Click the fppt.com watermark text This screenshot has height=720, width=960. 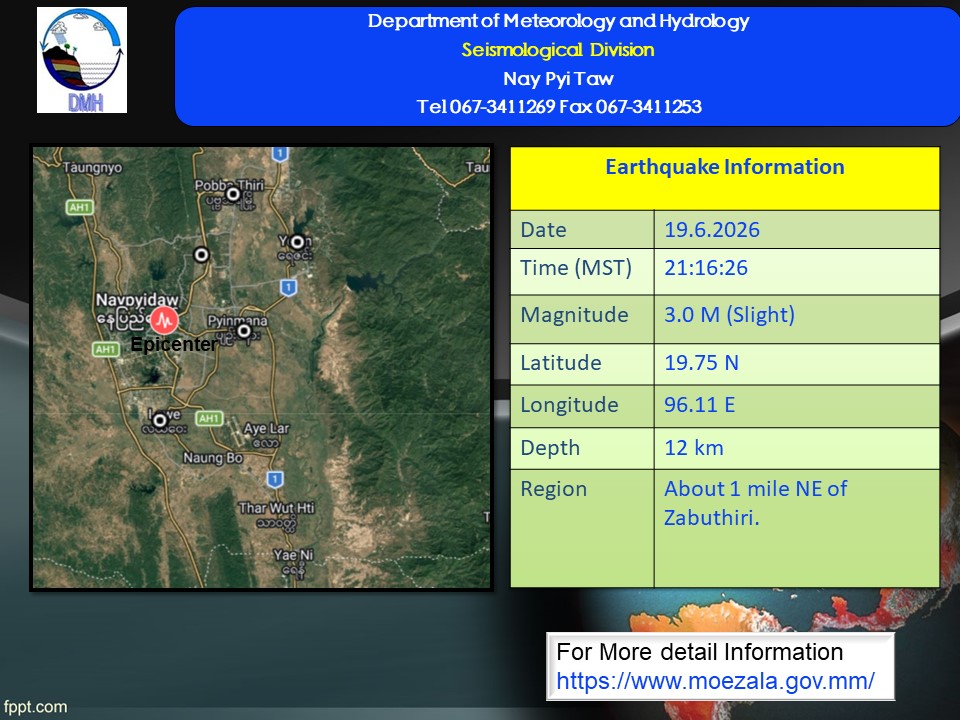tap(35, 707)
